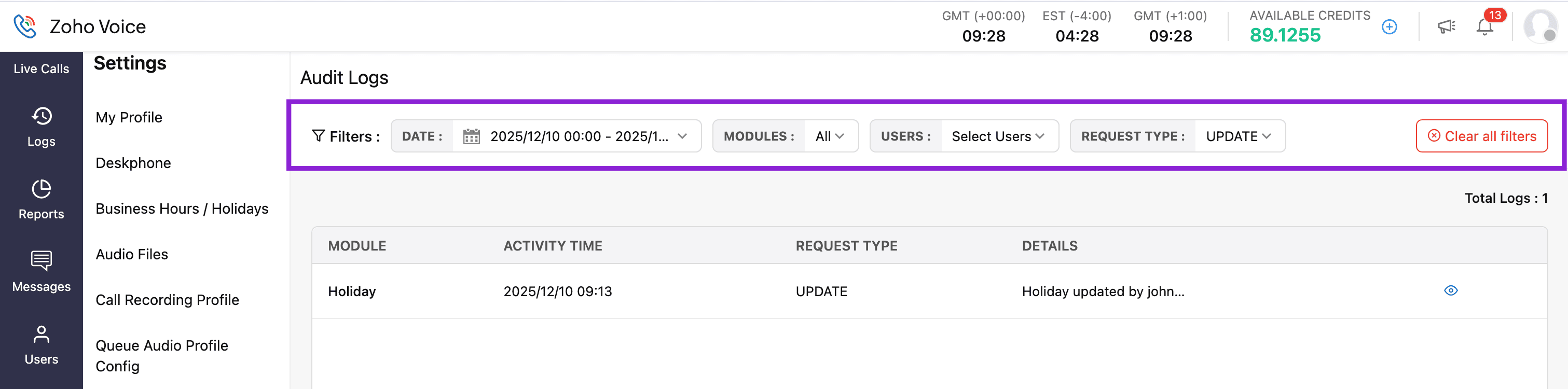Viewport: 1568px width, 389px height.
Task: Open the Modules All dropdown
Action: [830, 136]
